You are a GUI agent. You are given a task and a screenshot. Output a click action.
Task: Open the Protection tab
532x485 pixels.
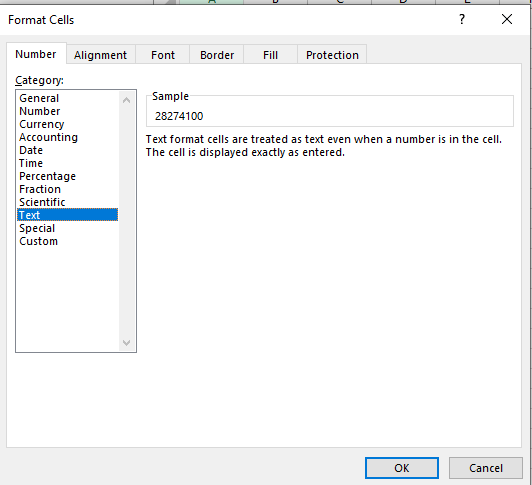coord(332,55)
